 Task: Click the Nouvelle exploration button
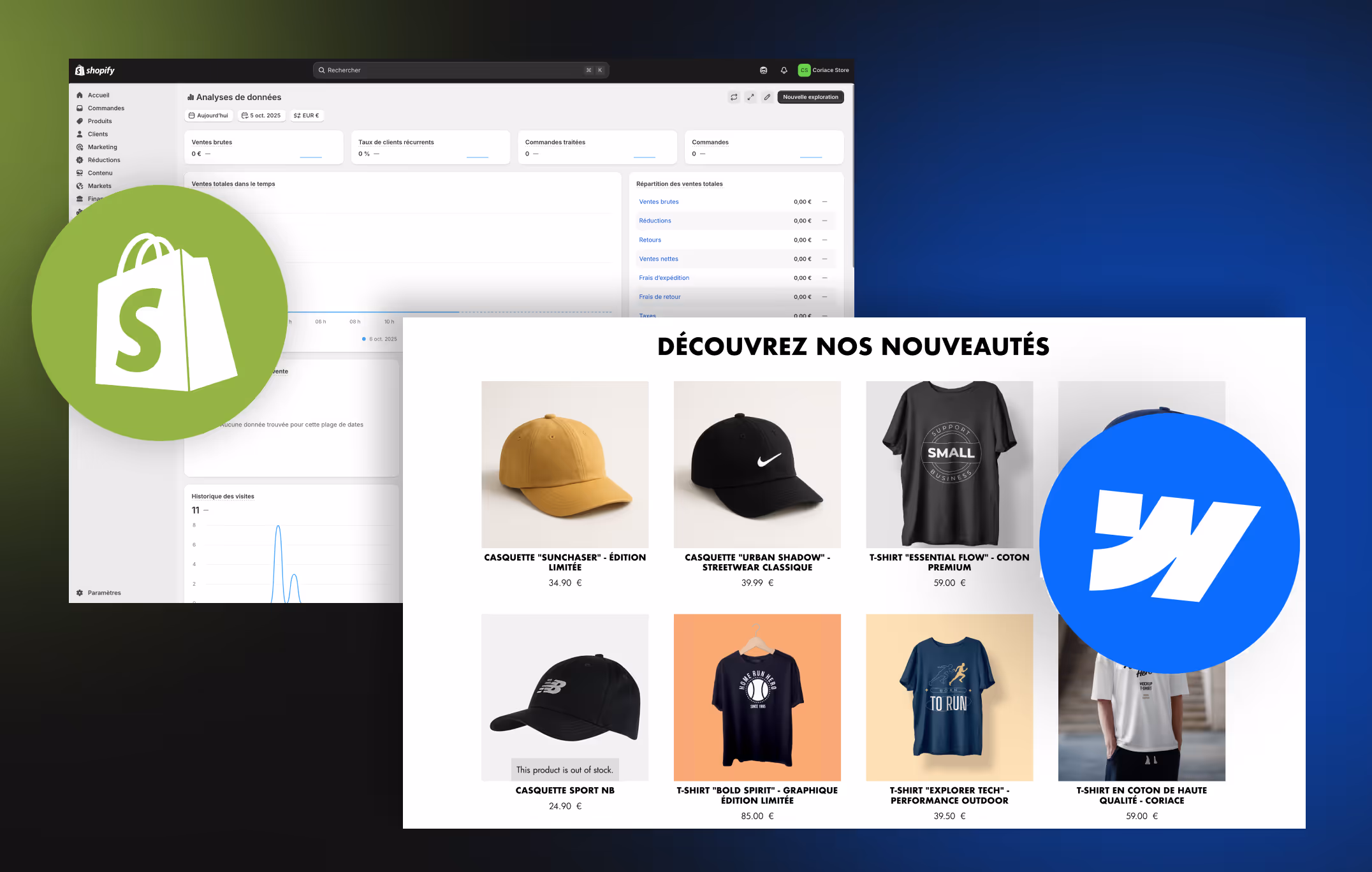[810, 97]
